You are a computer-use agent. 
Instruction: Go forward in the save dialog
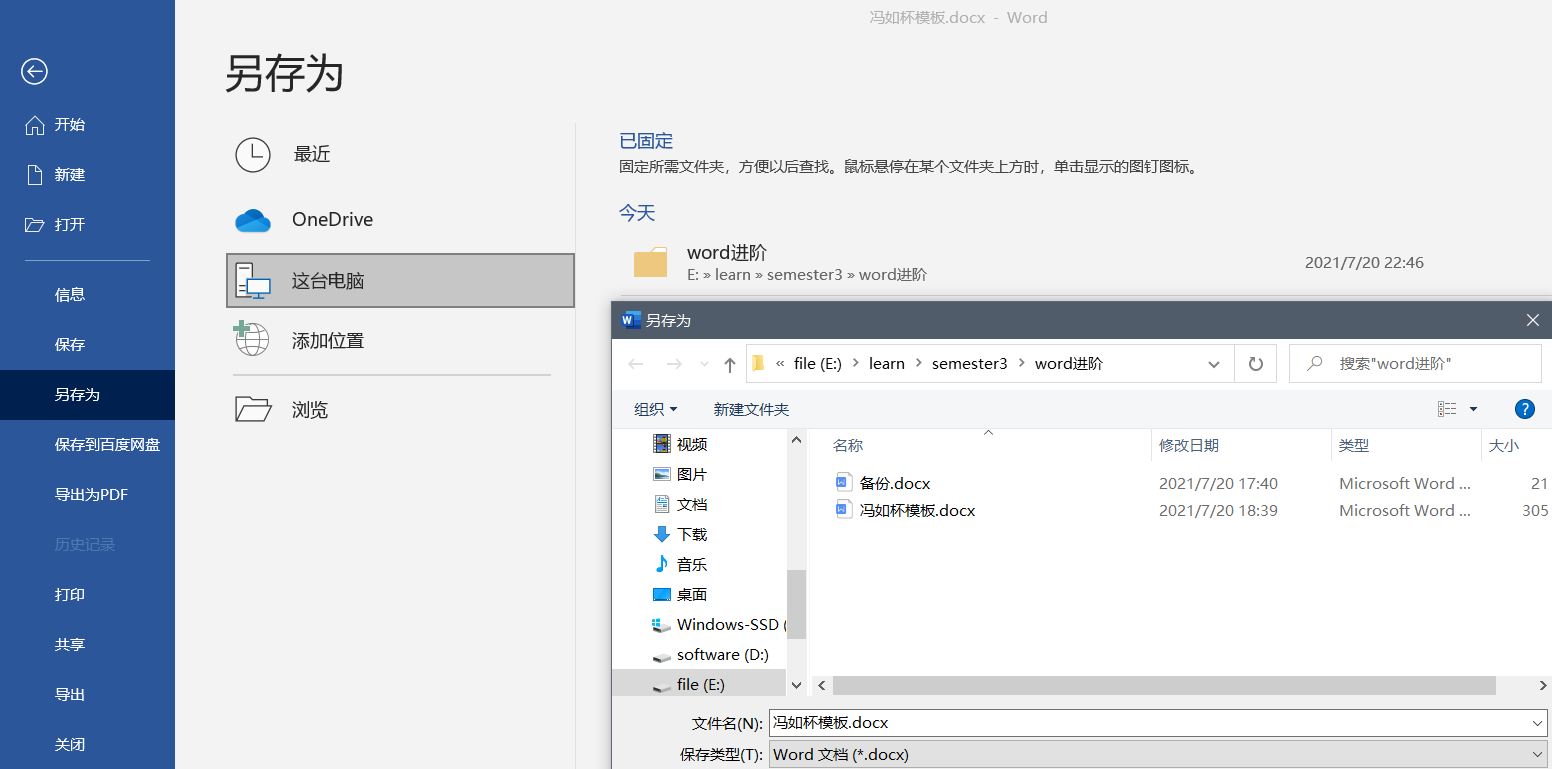(674, 365)
